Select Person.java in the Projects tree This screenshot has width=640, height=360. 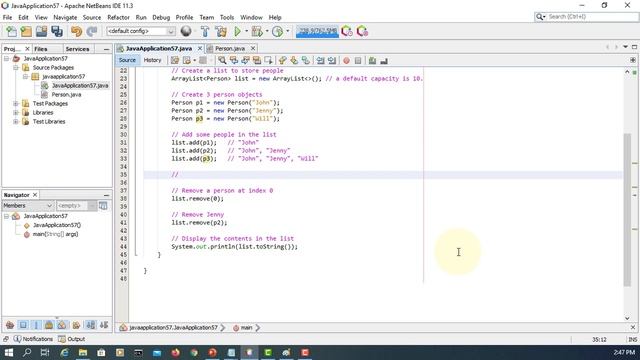coord(66,95)
